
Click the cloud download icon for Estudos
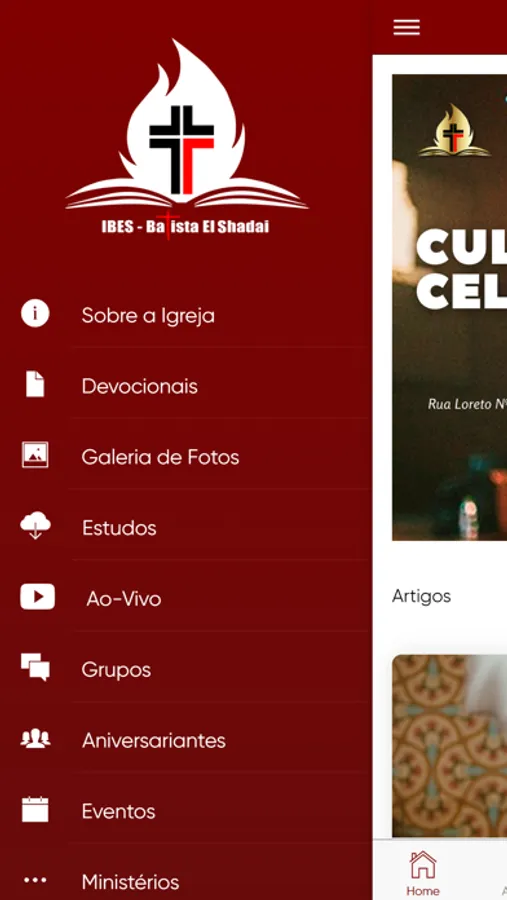(x=35, y=525)
